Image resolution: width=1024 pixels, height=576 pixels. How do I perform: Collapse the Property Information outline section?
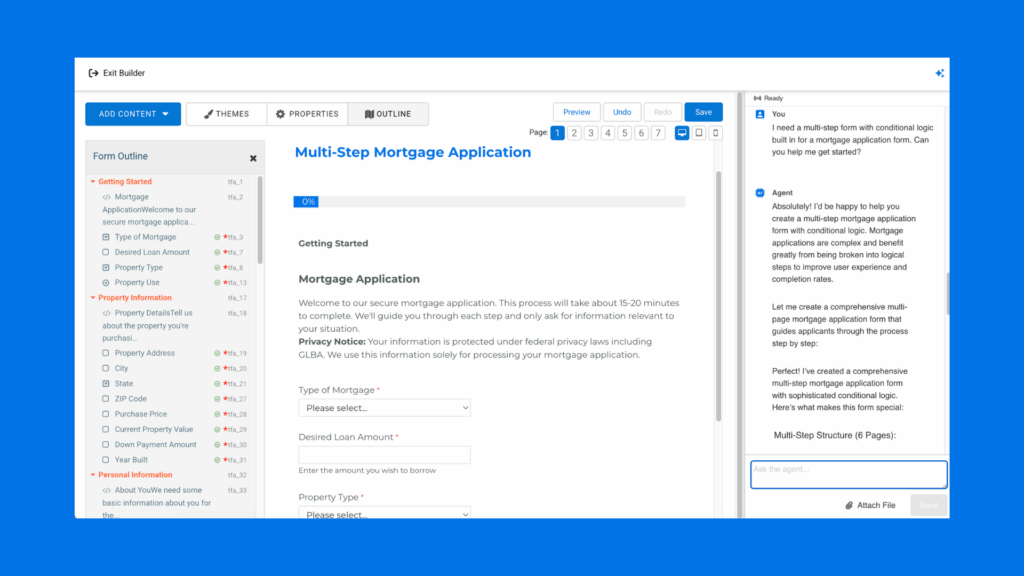click(x=93, y=298)
